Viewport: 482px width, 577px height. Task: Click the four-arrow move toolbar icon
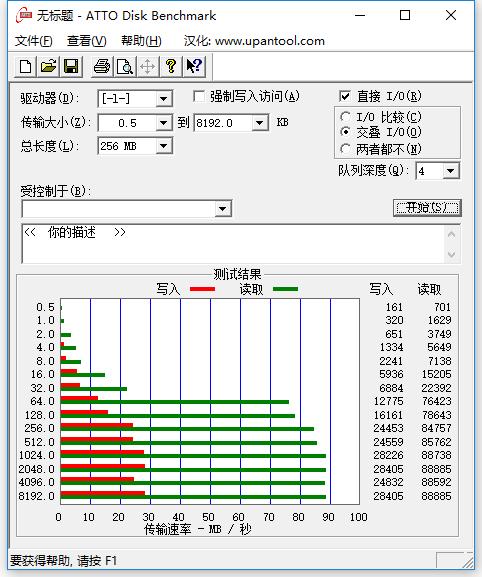148,67
